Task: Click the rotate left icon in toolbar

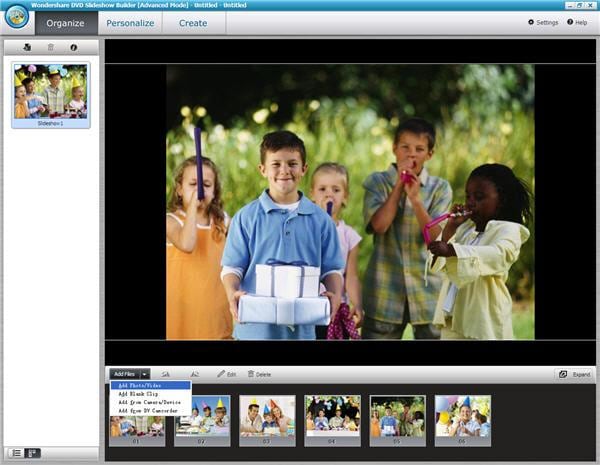Action: [x=165, y=374]
